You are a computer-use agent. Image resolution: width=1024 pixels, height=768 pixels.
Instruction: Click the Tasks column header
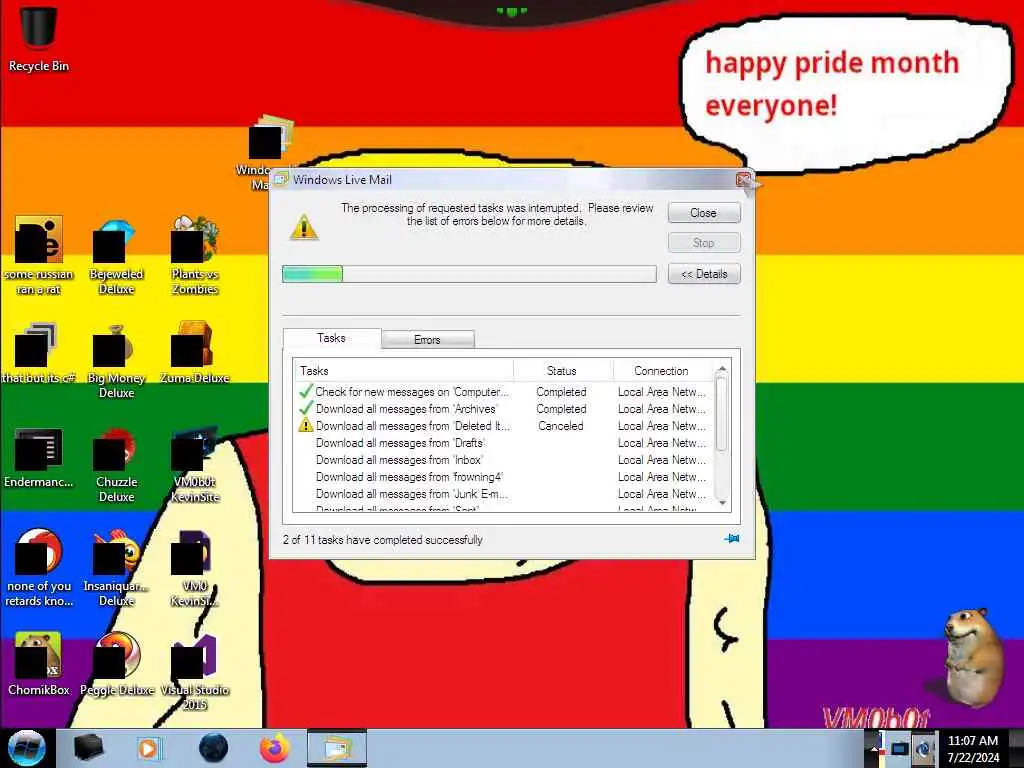click(x=404, y=370)
